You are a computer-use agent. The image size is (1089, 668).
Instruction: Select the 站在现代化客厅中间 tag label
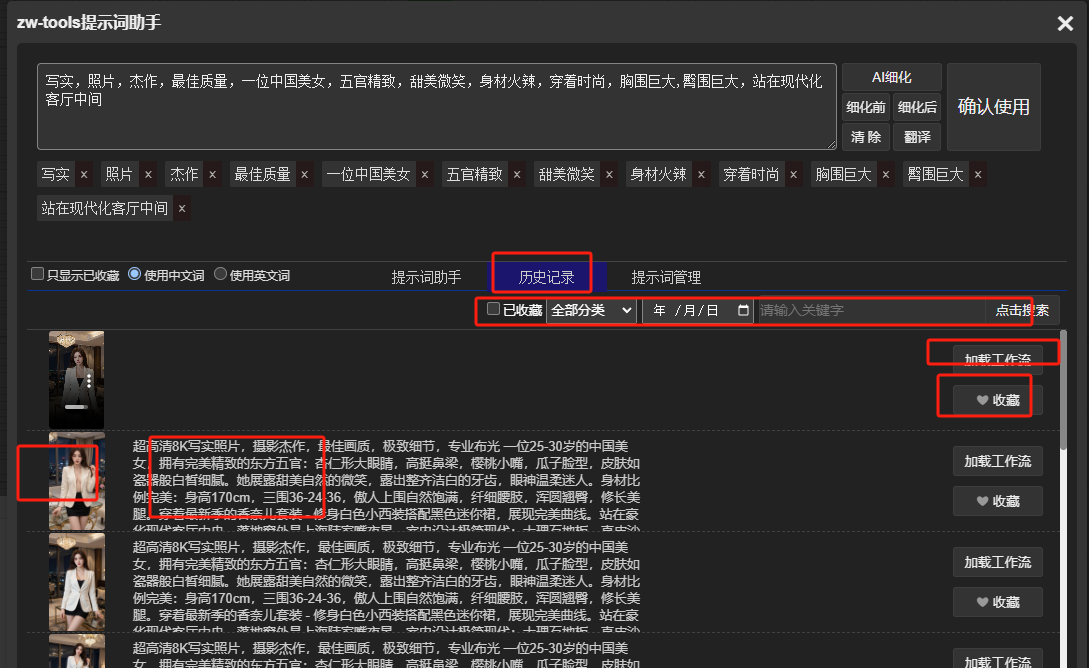pos(104,208)
